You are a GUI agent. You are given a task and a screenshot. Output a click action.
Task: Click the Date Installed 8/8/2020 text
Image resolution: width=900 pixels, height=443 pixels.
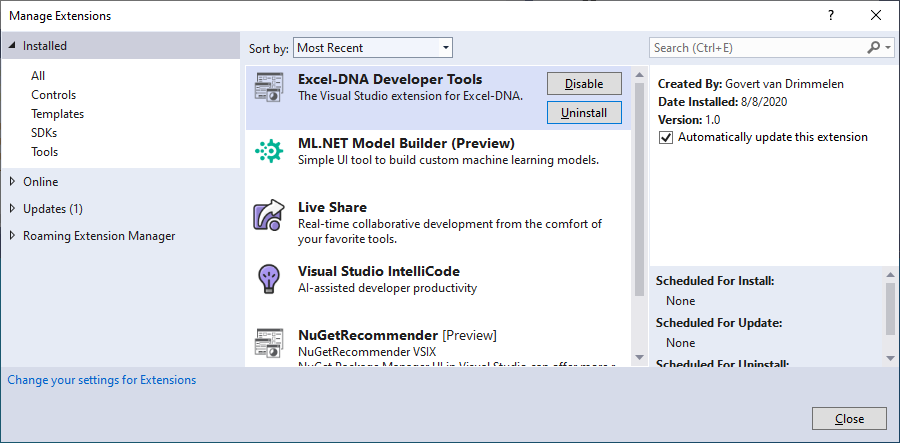point(722,102)
